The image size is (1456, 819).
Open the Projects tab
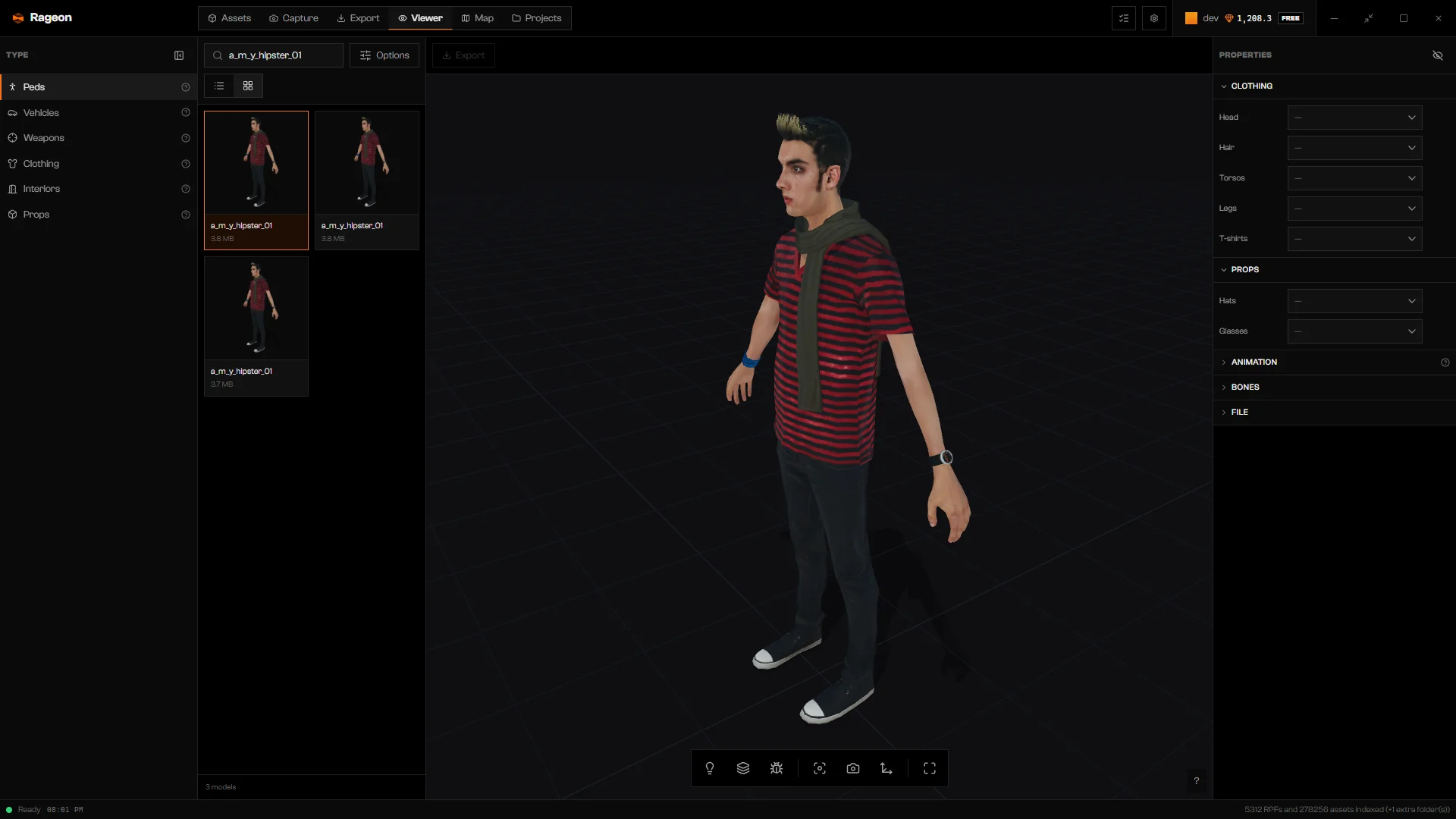(537, 18)
